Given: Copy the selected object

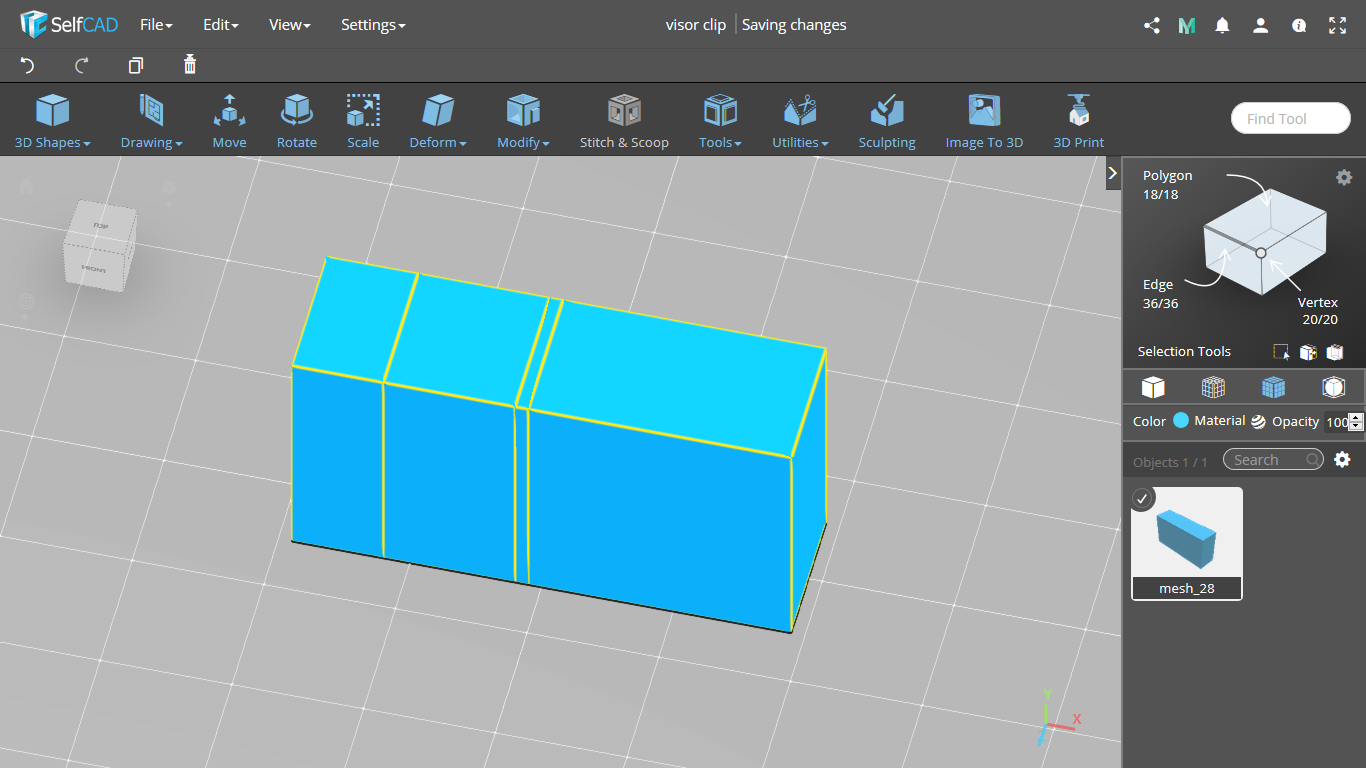Looking at the screenshot, I should (136, 65).
